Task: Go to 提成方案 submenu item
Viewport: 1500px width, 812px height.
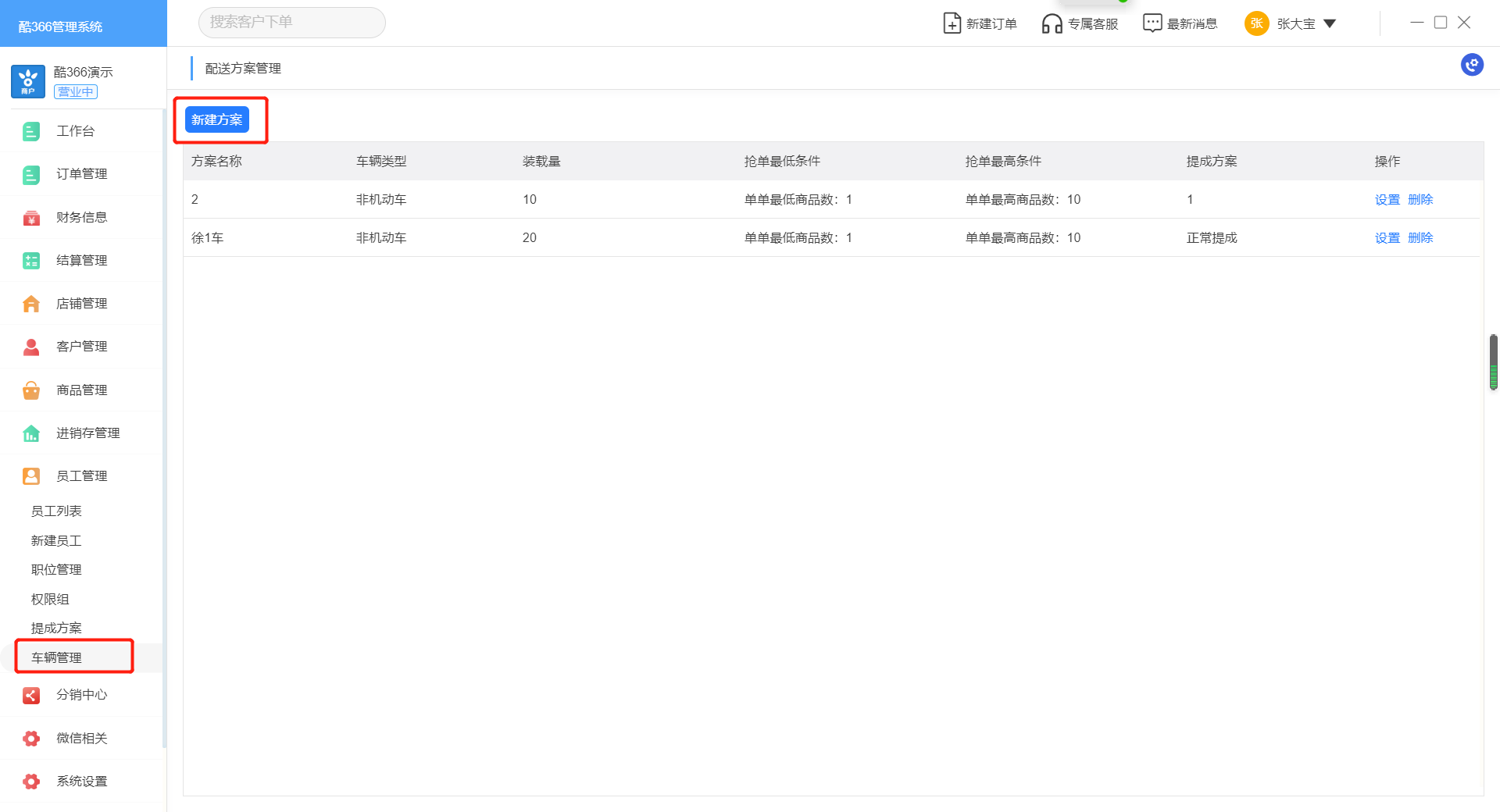Action: [56, 628]
